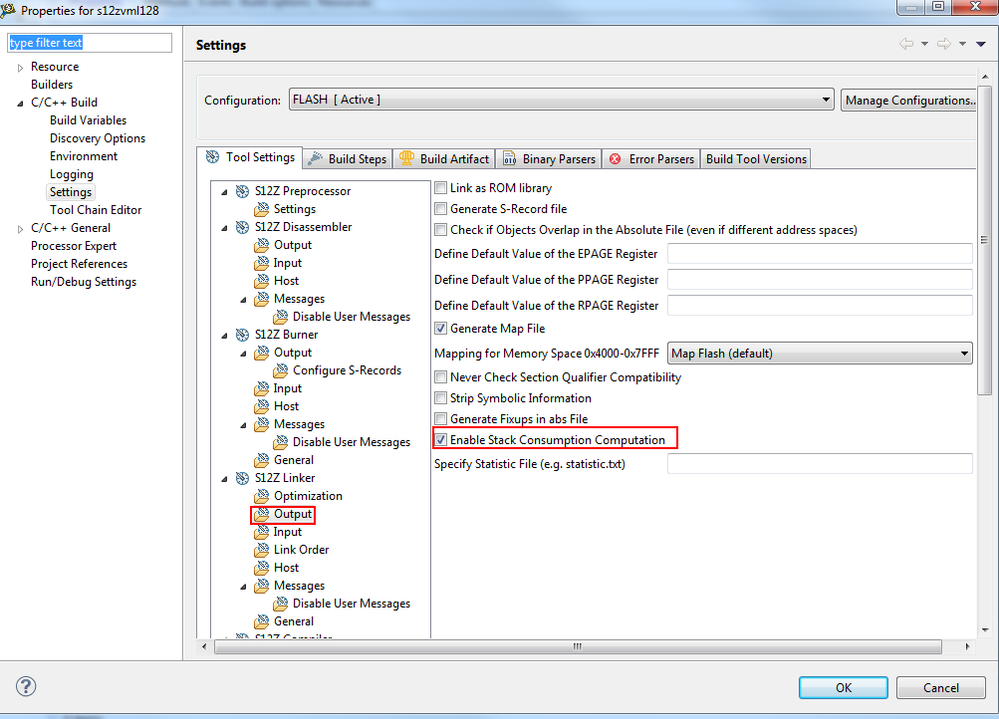Click the vertical scrollbar thumb

point(984,240)
